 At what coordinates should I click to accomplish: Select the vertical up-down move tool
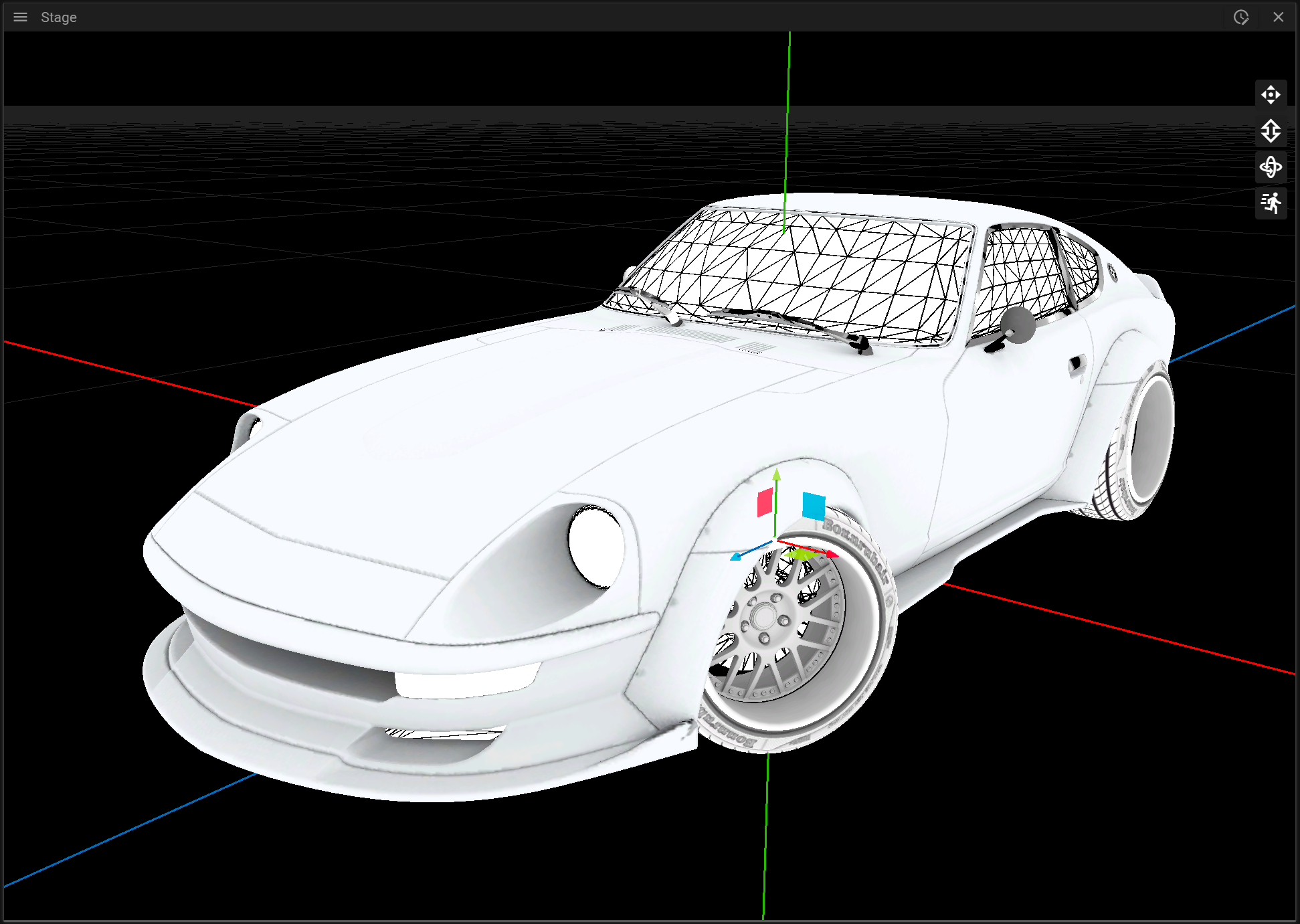(x=1271, y=131)
